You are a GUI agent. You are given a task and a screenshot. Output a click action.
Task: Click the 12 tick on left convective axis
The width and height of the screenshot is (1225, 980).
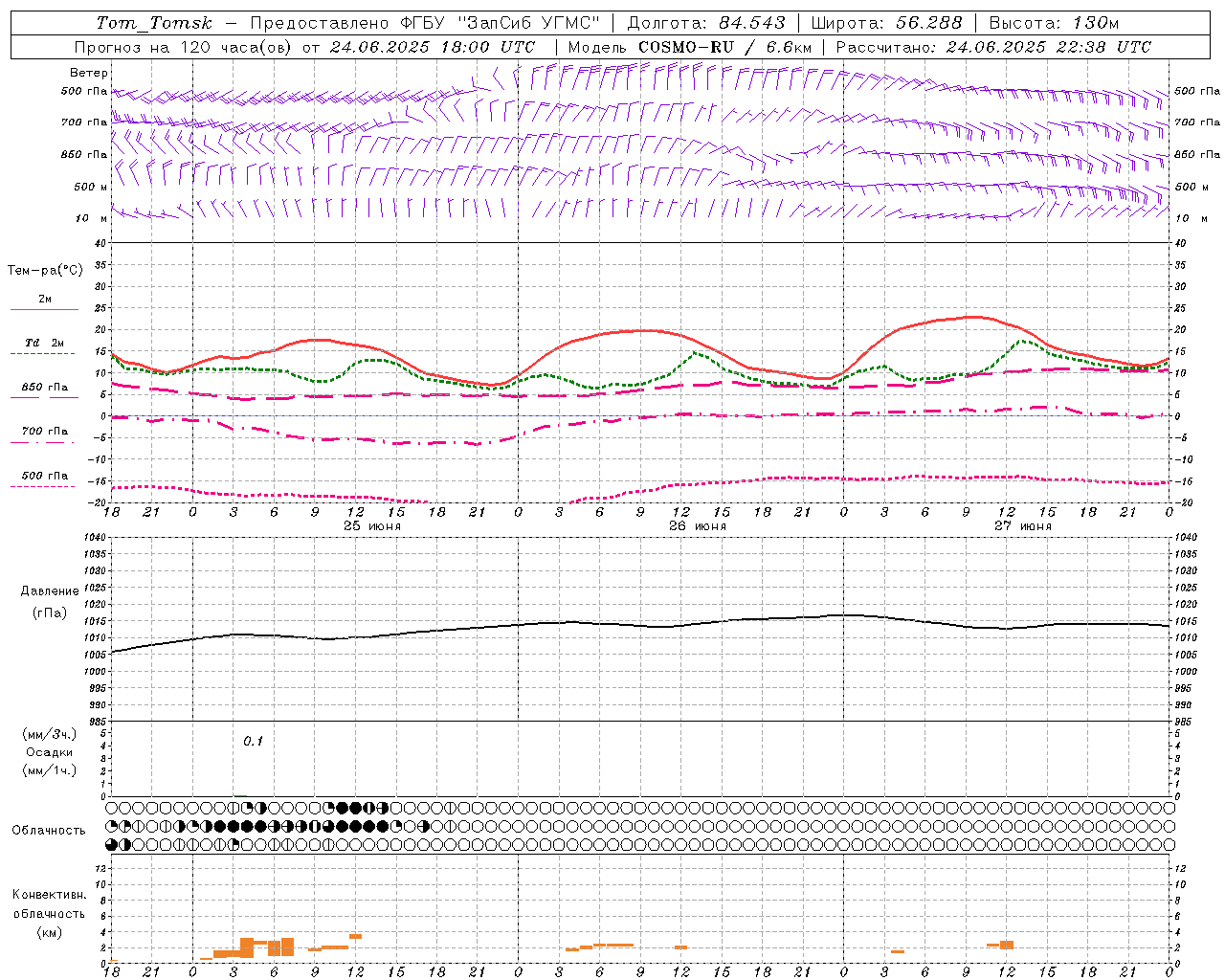point(100,868)
